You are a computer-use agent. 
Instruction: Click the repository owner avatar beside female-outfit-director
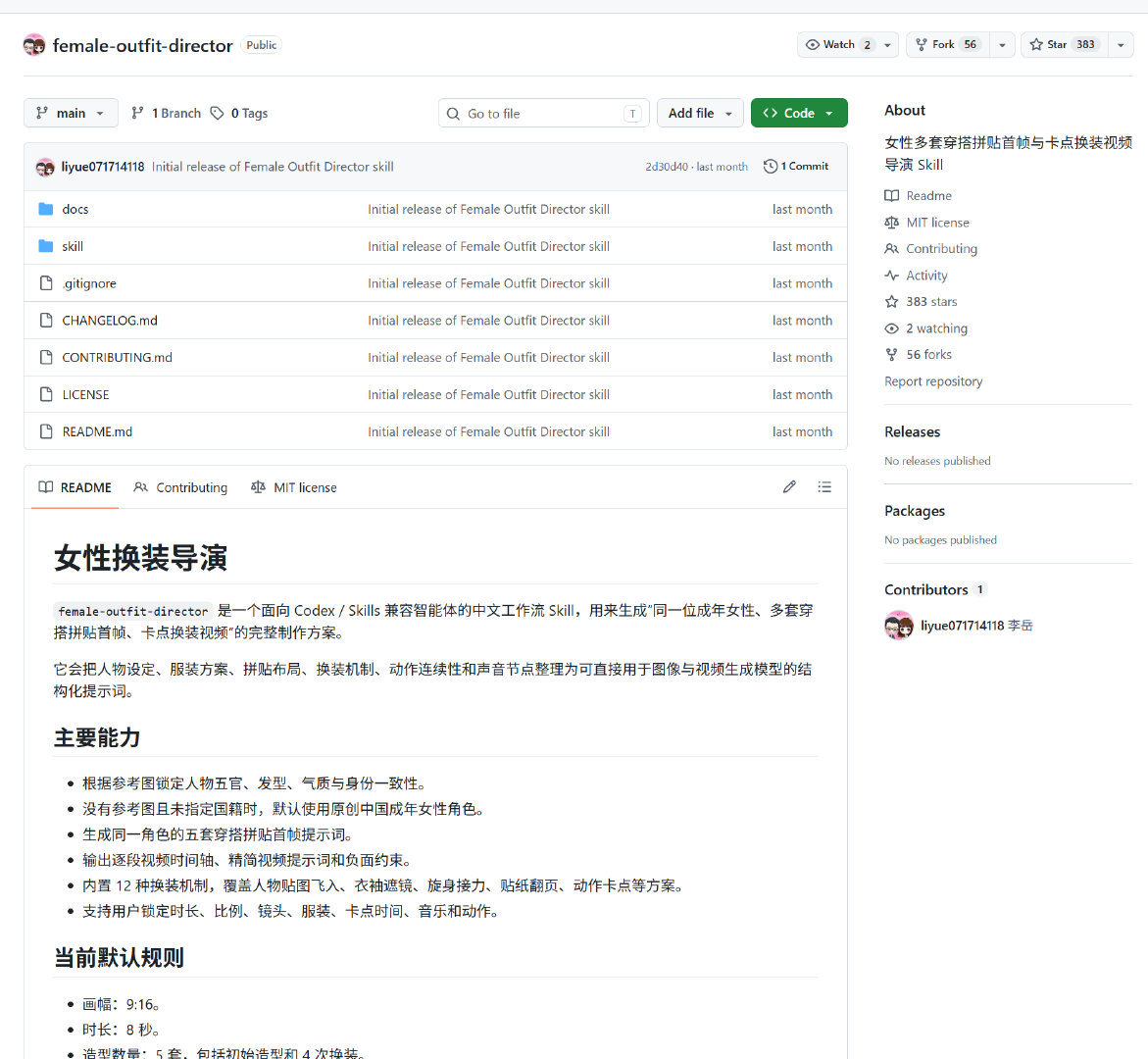(x=33, y=45)
